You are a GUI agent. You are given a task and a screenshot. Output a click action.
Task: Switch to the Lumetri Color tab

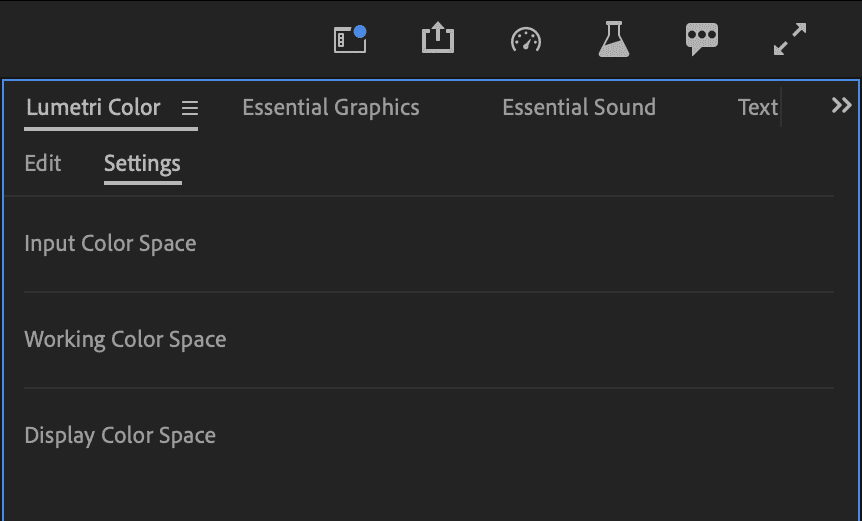pyautogui.click(x=93, y=108)
